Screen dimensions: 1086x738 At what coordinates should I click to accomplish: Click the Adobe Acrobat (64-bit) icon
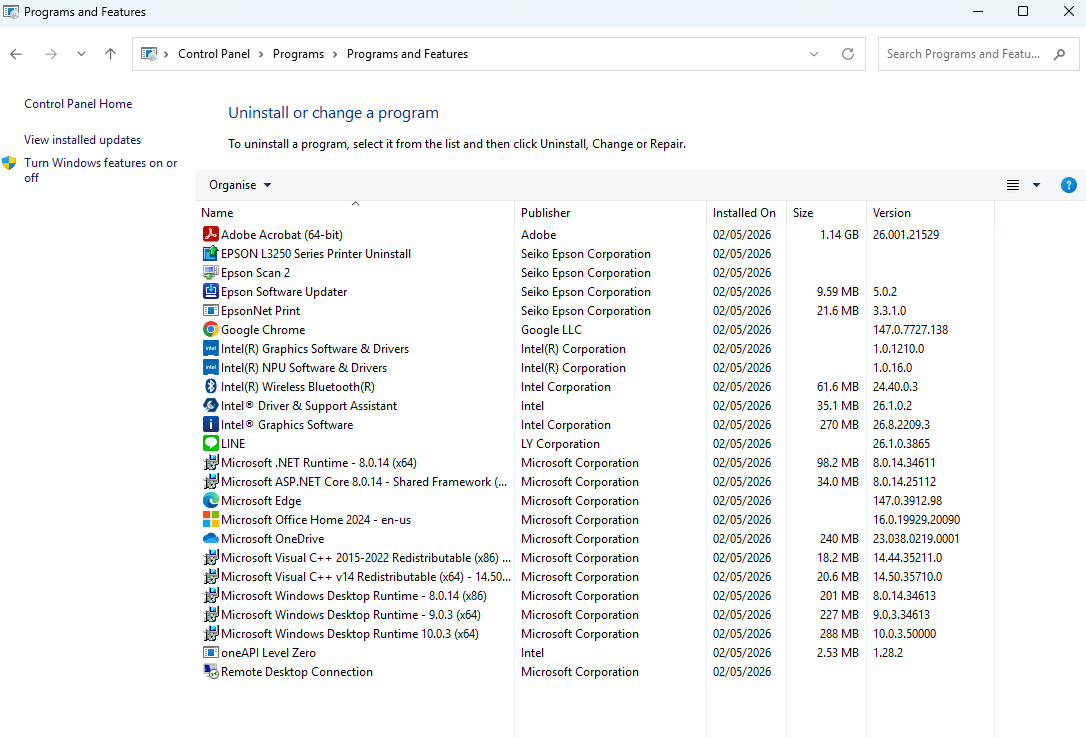(211, 235)
